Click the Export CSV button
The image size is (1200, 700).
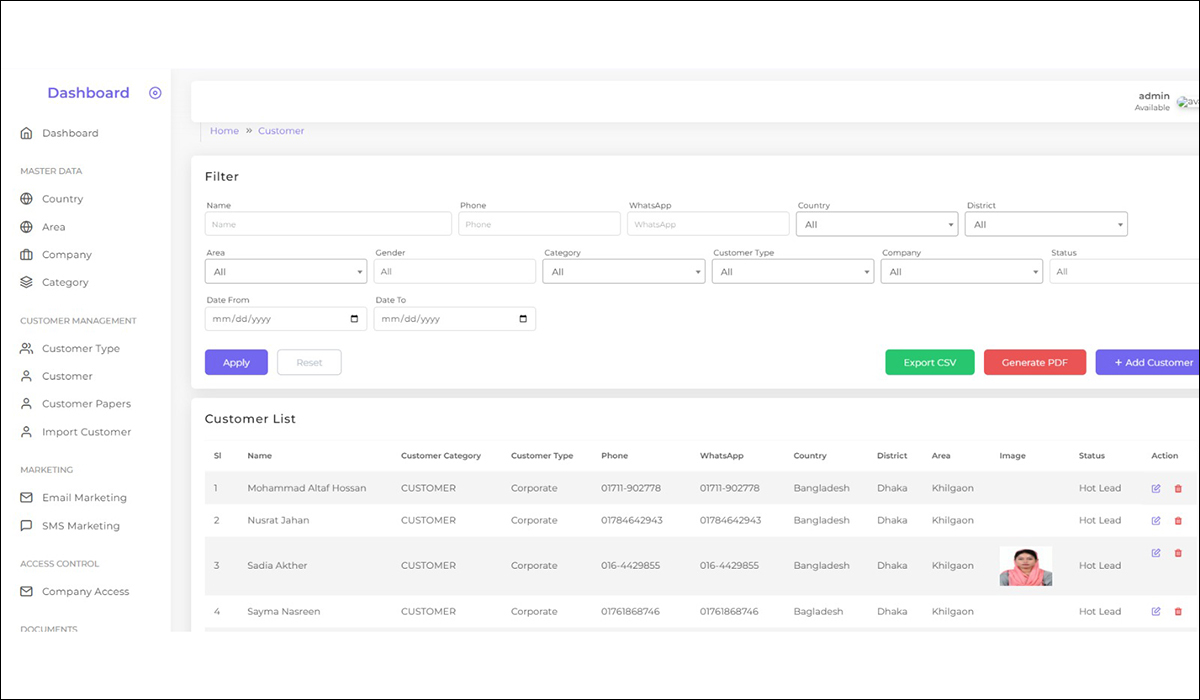(929, 362)
